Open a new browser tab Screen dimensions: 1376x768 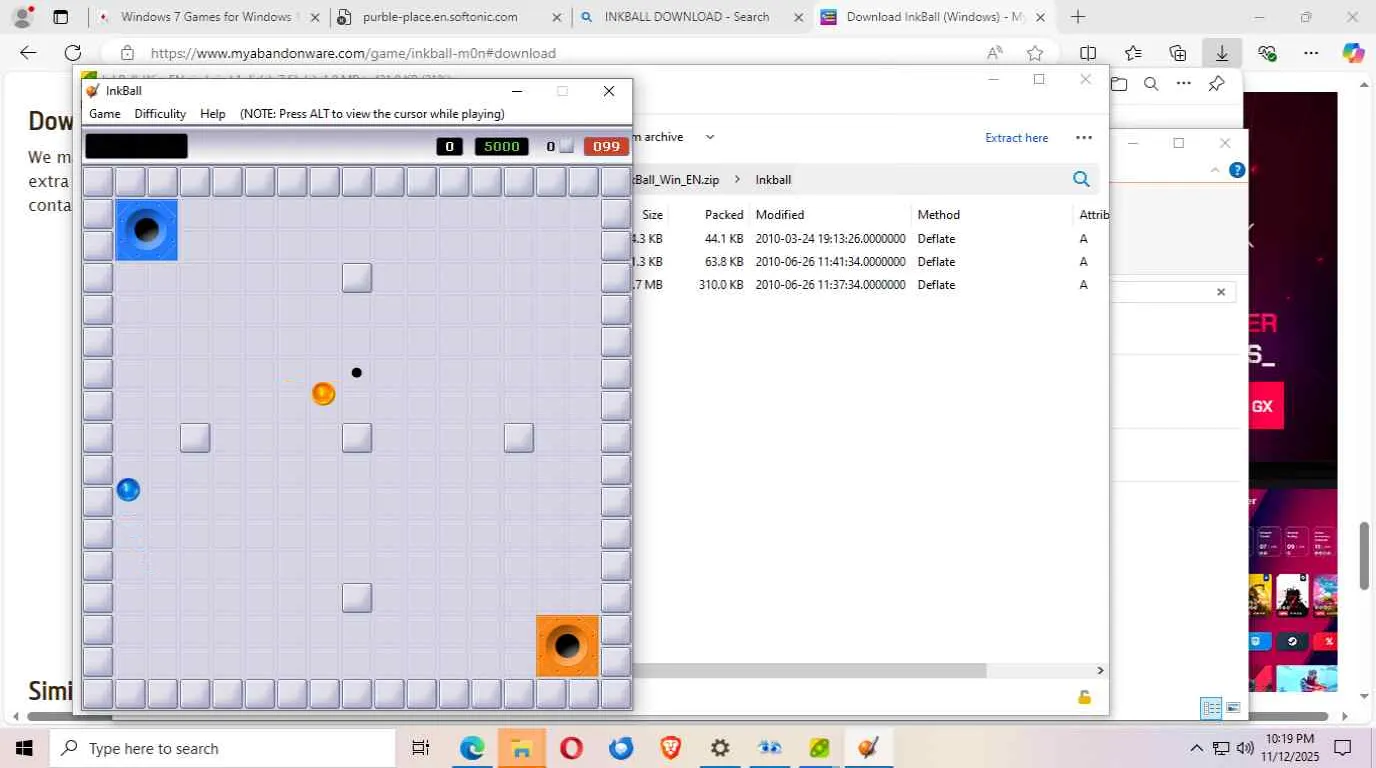point(1078,17)
